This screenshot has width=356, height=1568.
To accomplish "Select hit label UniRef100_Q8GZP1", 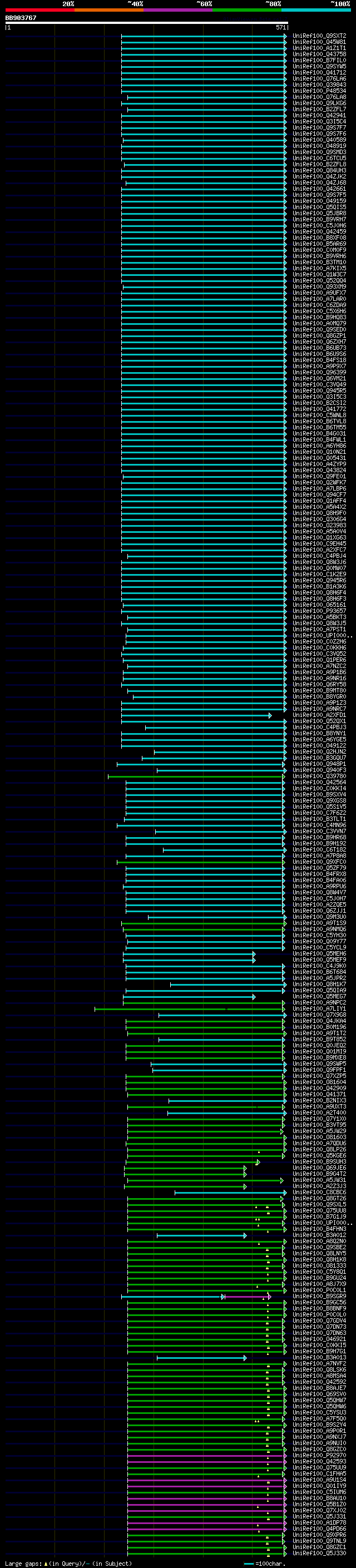I will (x=319, y=336).
